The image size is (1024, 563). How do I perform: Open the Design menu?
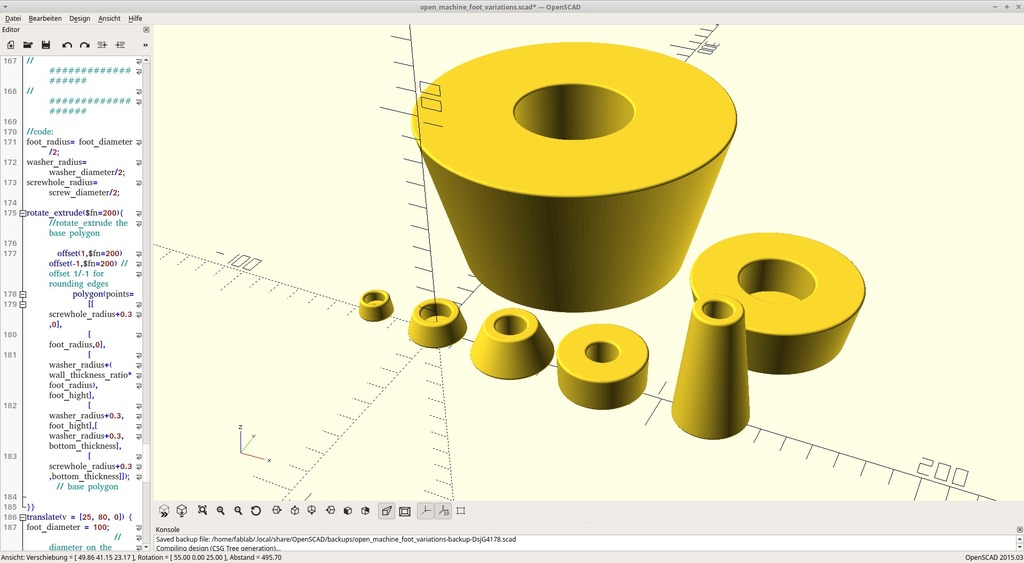pyautogui.click(x=79, y=18)
